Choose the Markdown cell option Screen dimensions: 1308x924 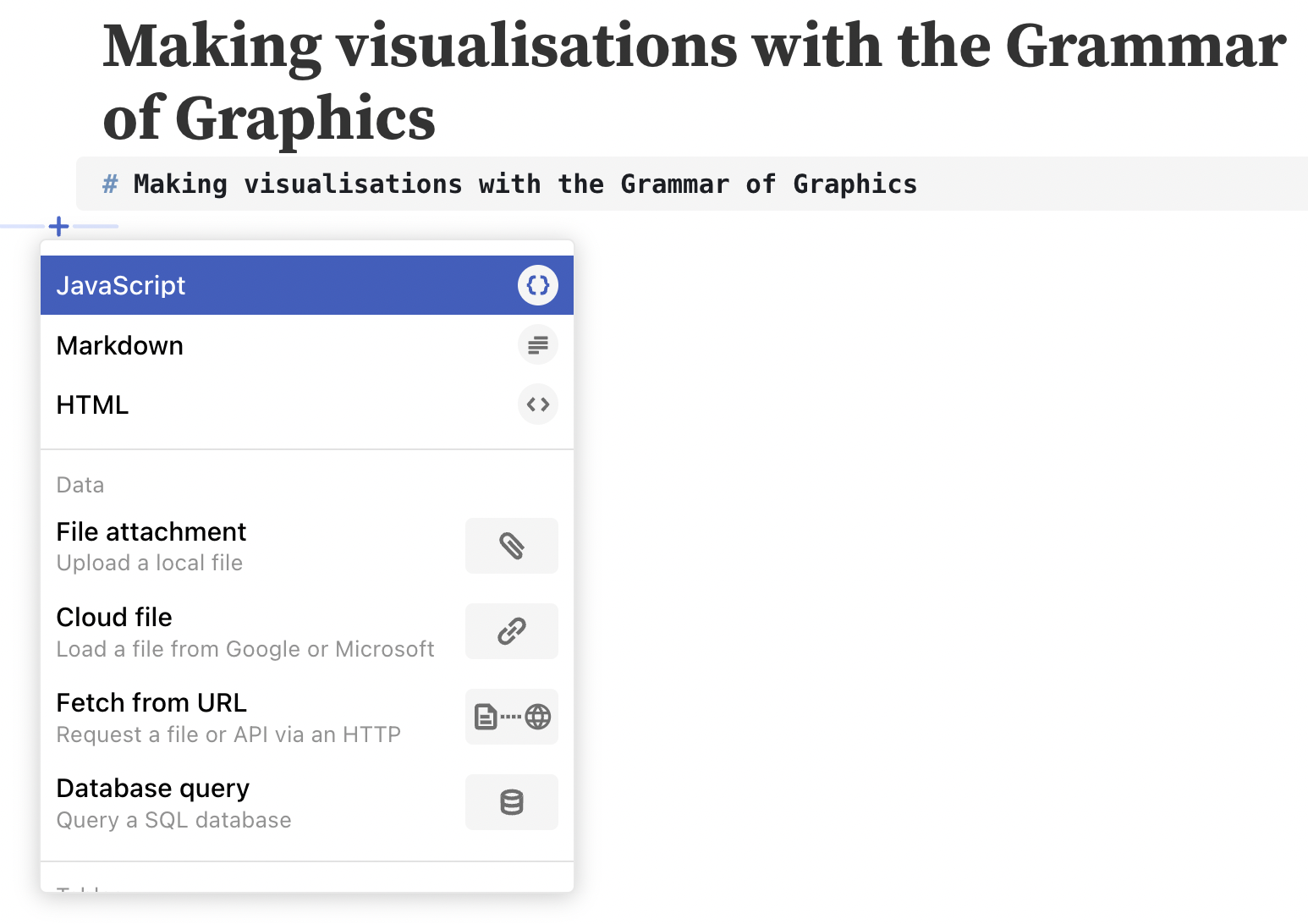pyautogui.click(x=120, y=346)
